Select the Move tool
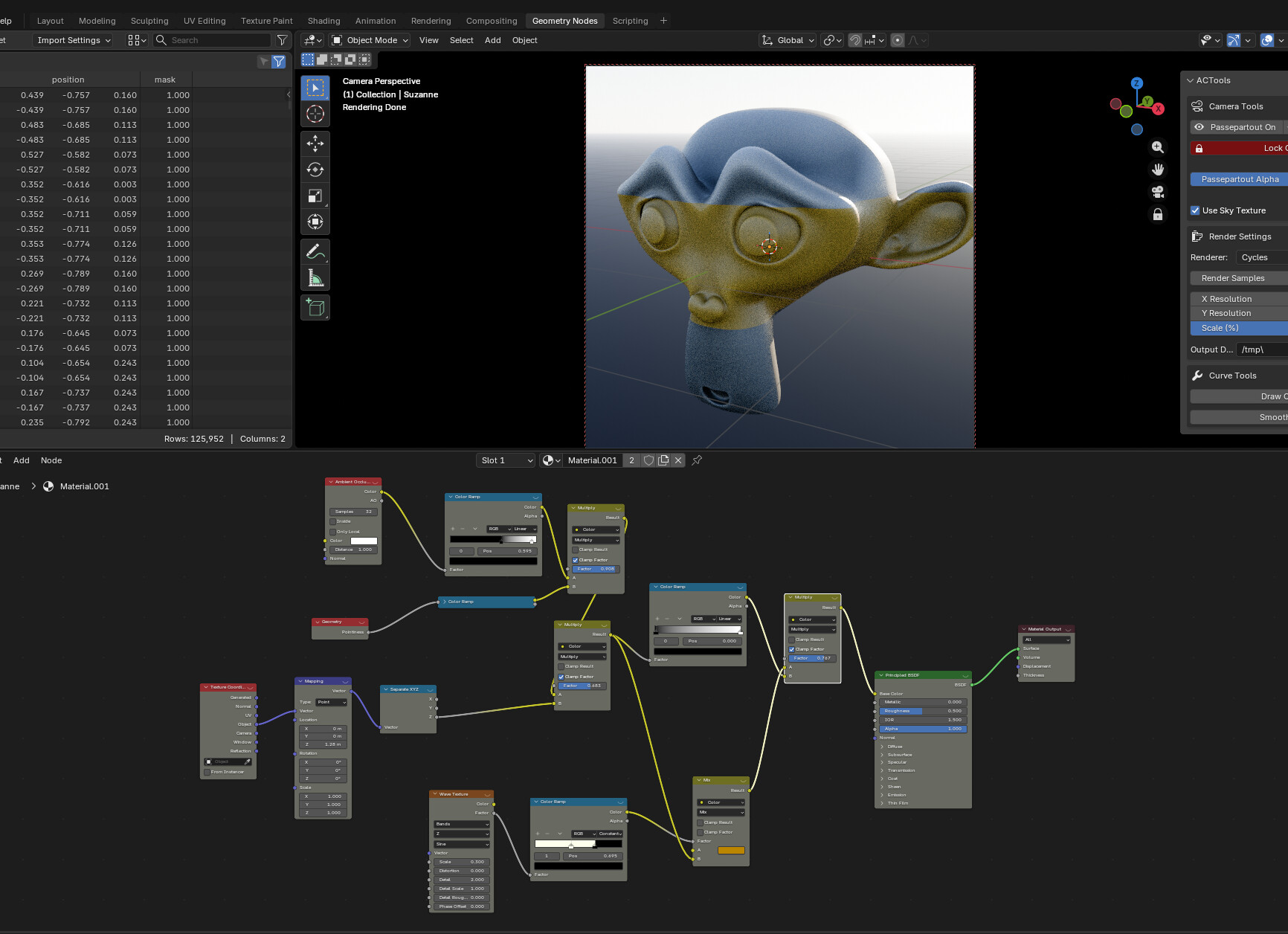The image size is (1288, 934). point(315,144)
